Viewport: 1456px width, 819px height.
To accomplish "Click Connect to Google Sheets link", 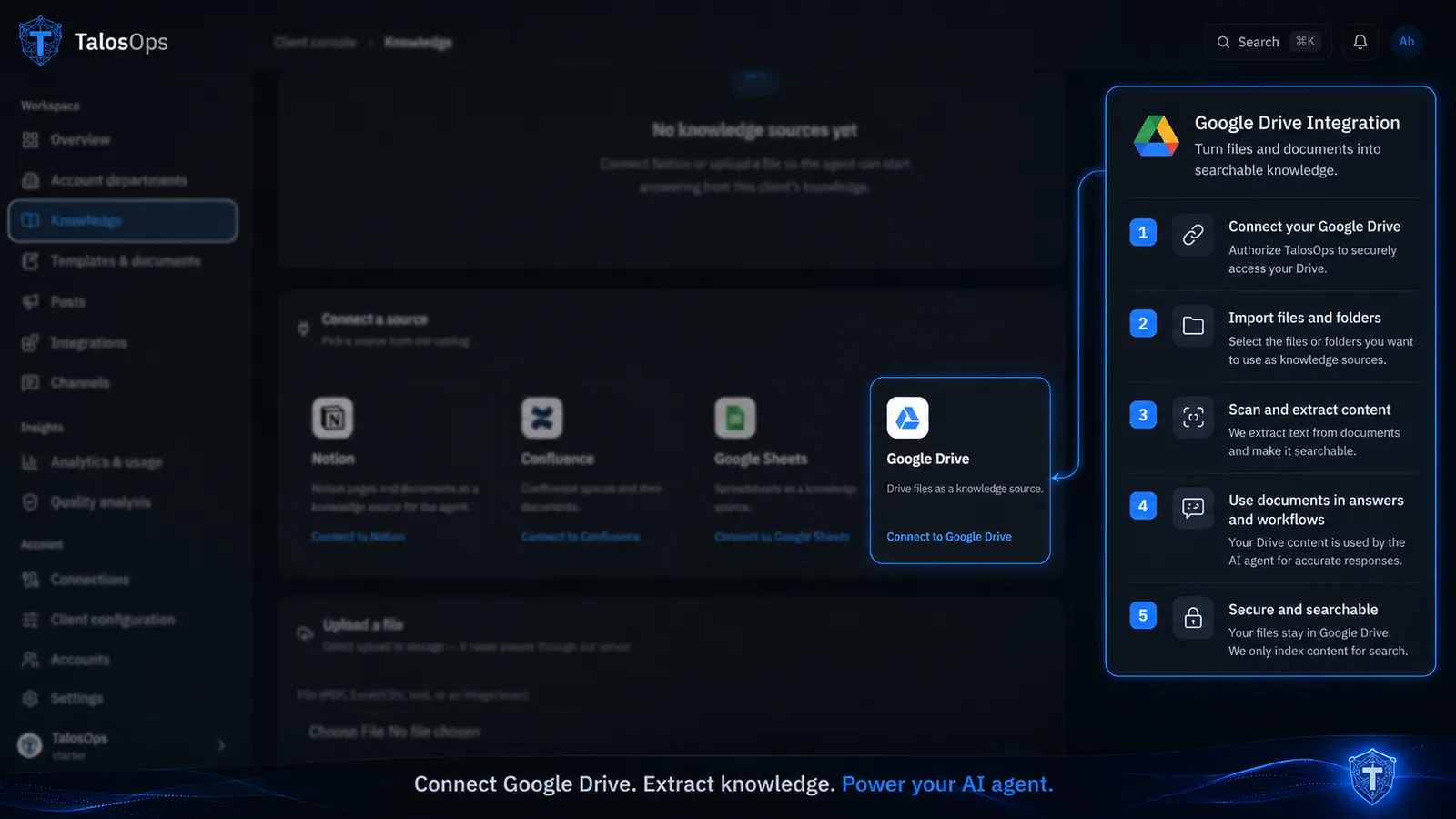I will [782, 537].
